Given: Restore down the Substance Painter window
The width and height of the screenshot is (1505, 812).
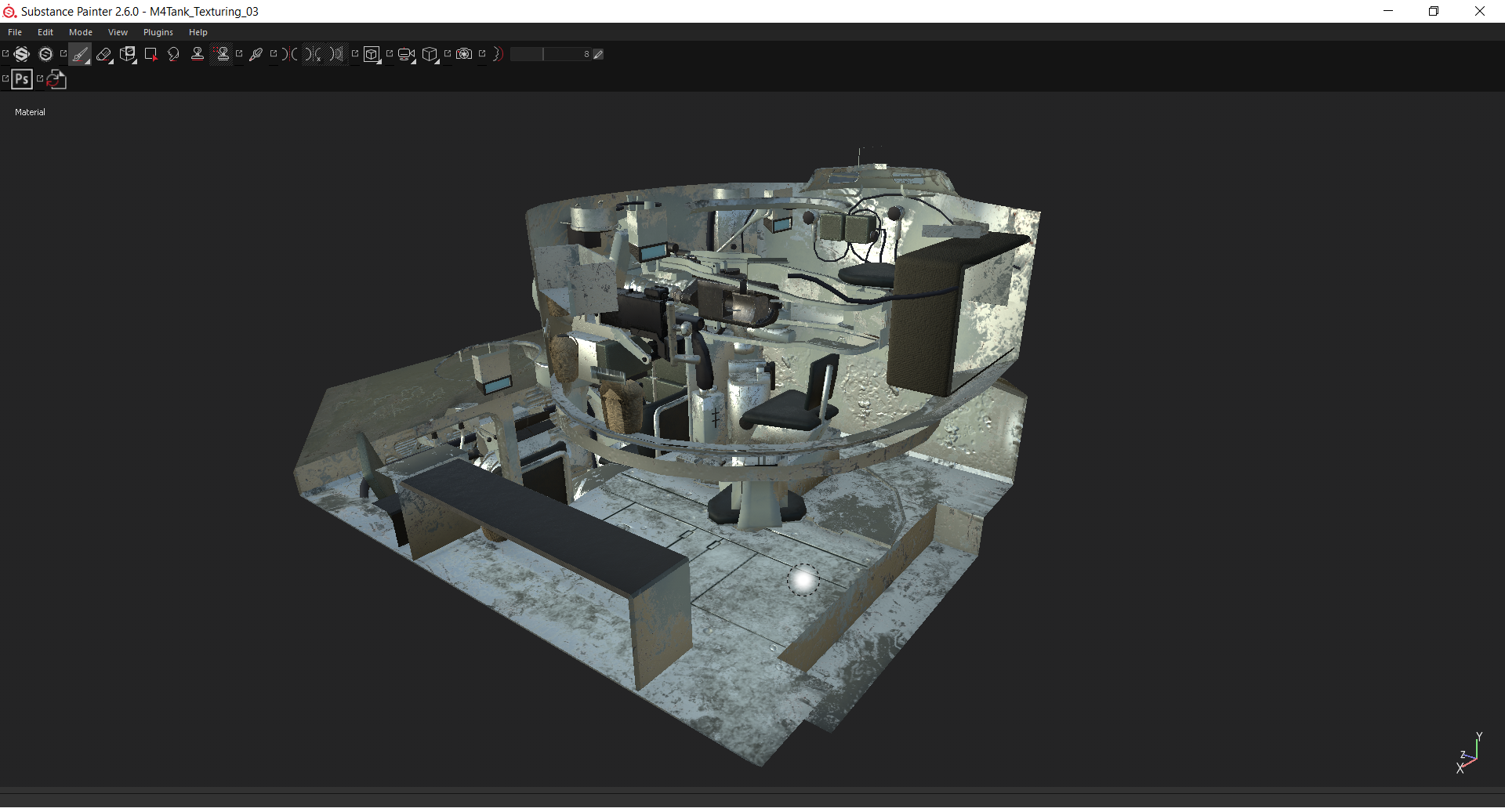Looking at the screenshot, I should [x=1434, y=11].
